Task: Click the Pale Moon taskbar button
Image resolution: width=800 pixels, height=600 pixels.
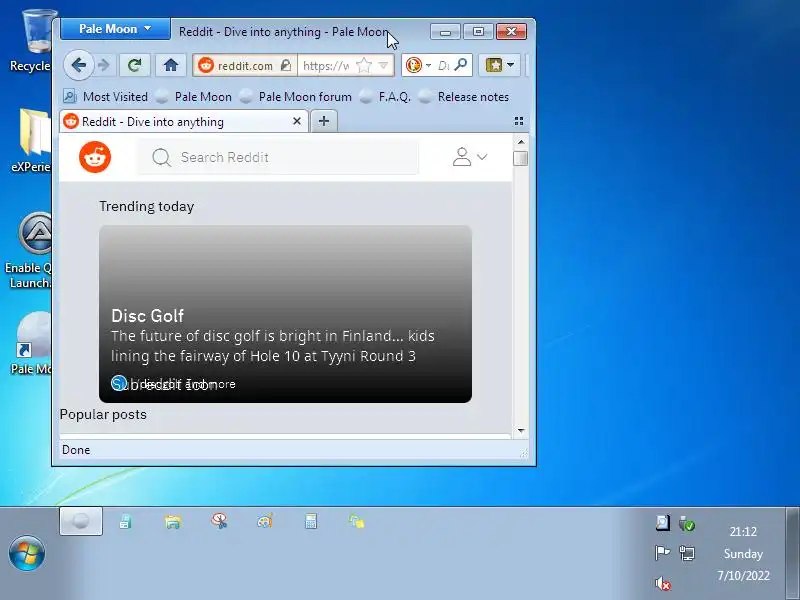Action: (81, 521)
